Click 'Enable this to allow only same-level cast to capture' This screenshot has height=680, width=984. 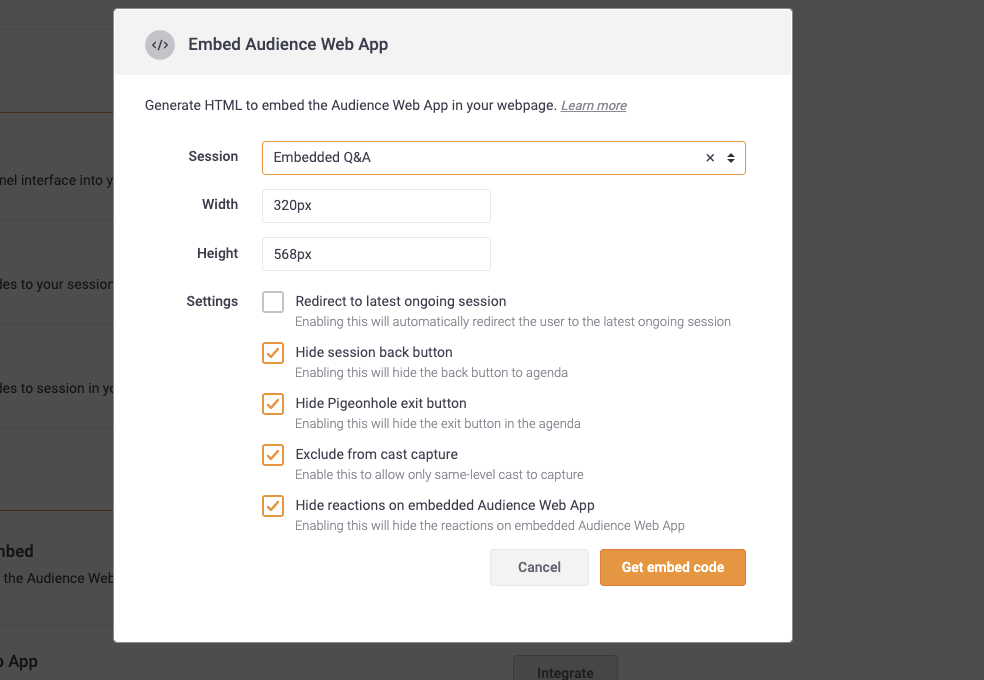[x=439, y=475]
